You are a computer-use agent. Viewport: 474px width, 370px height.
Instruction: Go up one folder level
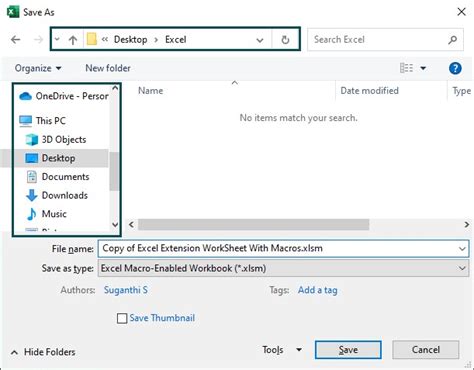73,40
